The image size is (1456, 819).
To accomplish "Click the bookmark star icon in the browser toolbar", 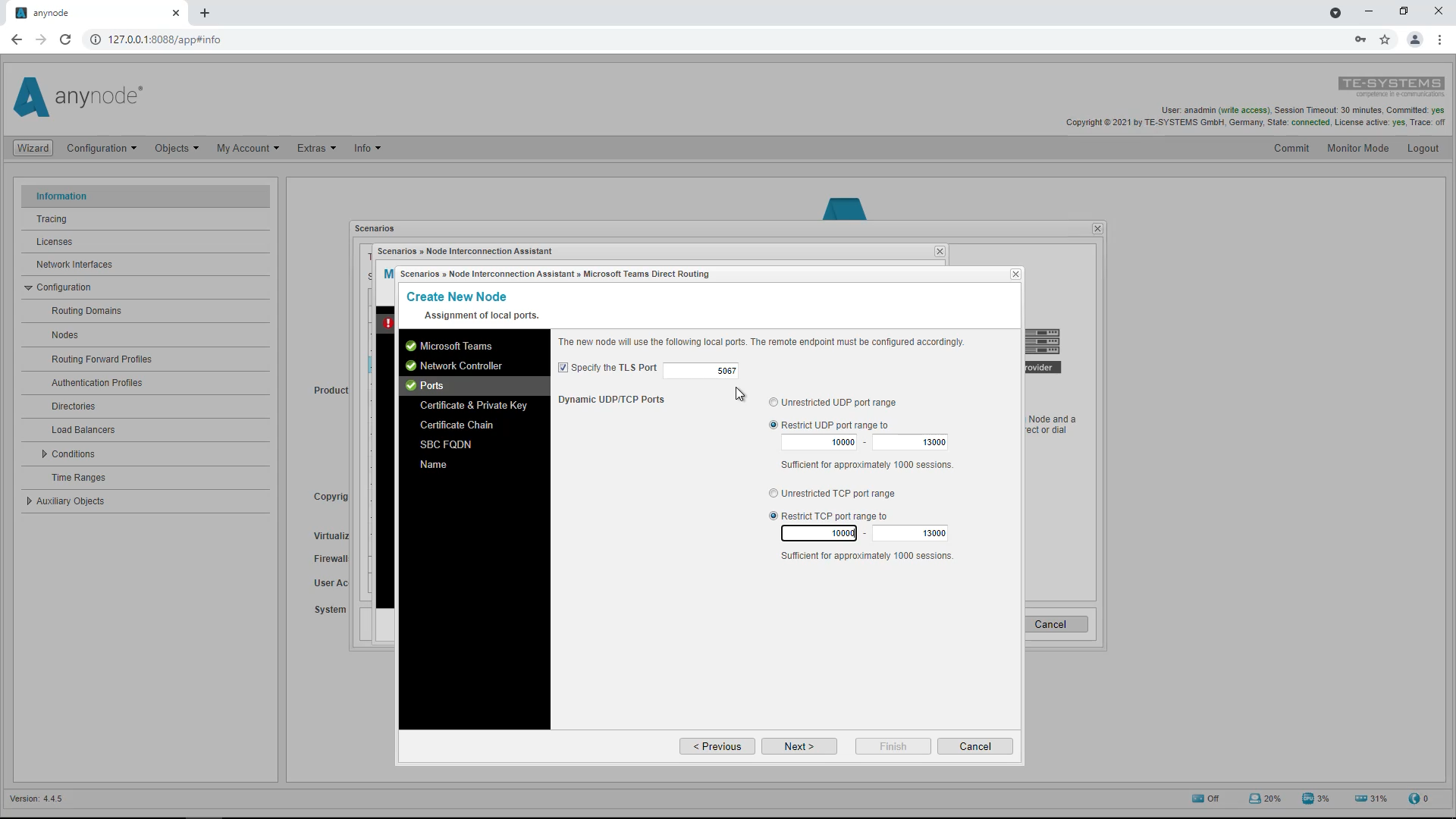I will pos(1386,39).
